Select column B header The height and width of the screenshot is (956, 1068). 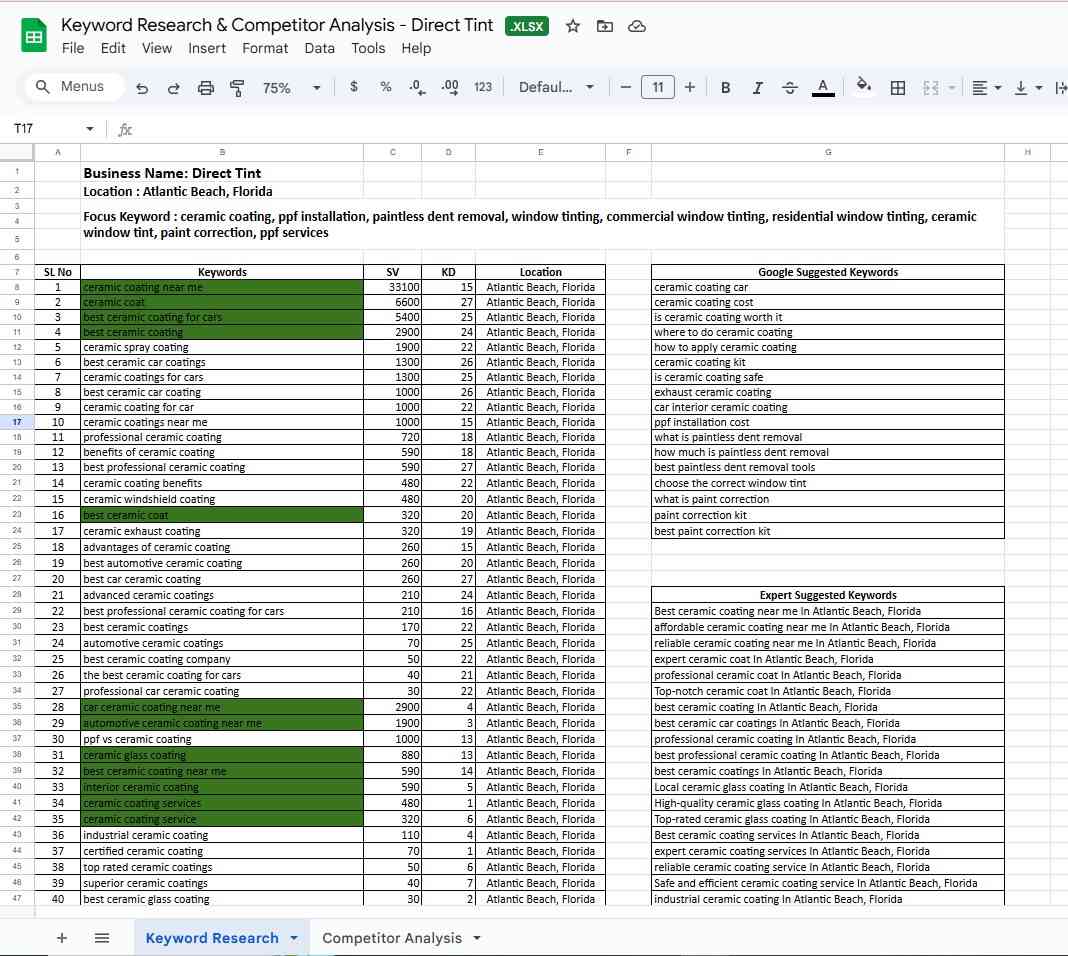pyautogui.click(x=222, y=153)
